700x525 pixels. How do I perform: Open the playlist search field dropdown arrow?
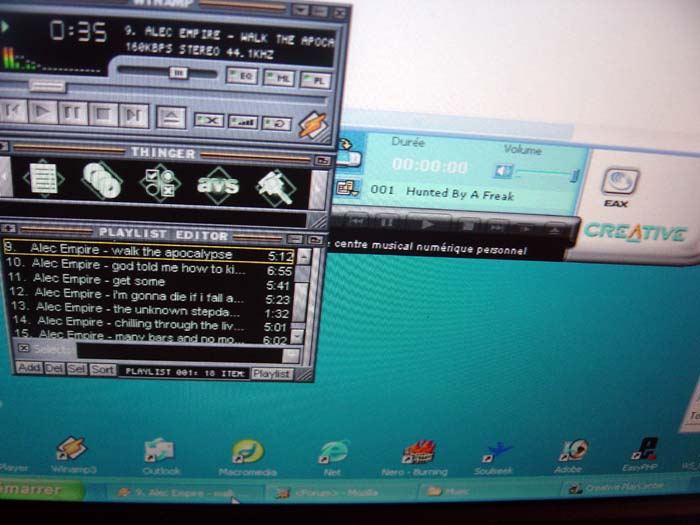pos(292,356)
